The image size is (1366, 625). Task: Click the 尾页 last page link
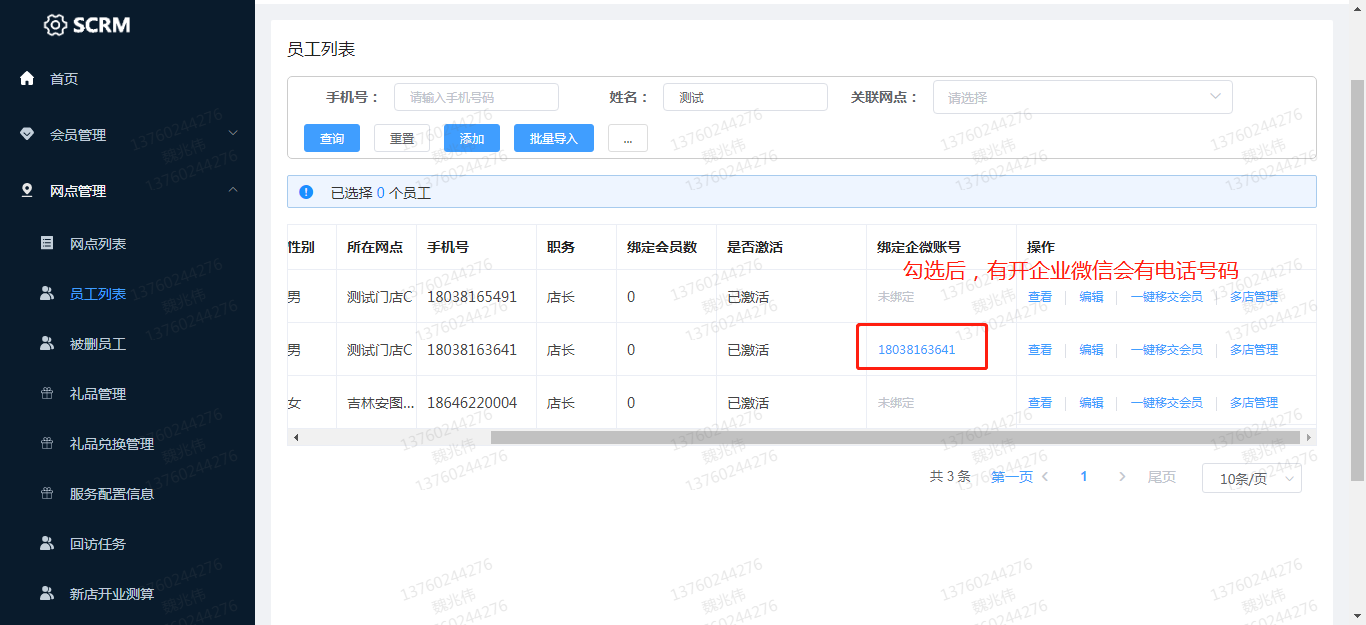click(1162, 477)
